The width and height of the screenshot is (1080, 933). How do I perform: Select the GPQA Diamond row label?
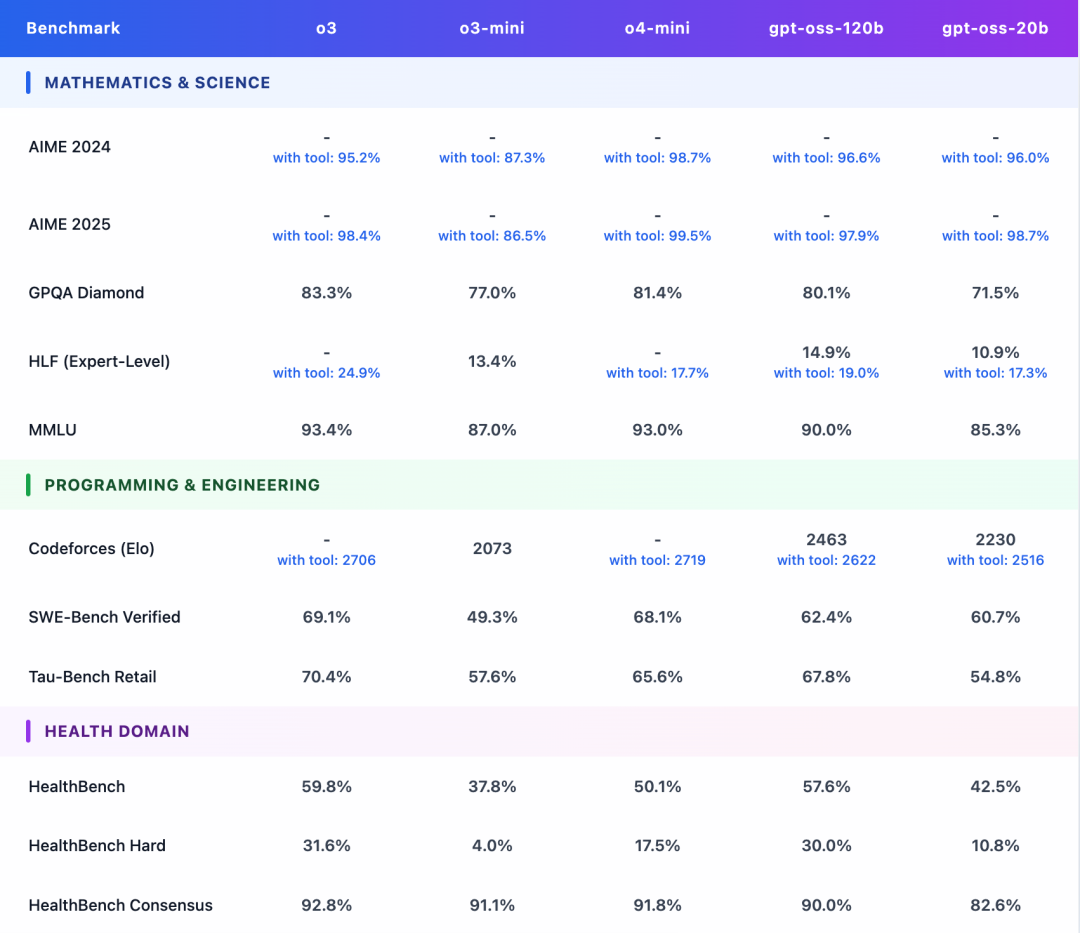(x=86, y=293)
